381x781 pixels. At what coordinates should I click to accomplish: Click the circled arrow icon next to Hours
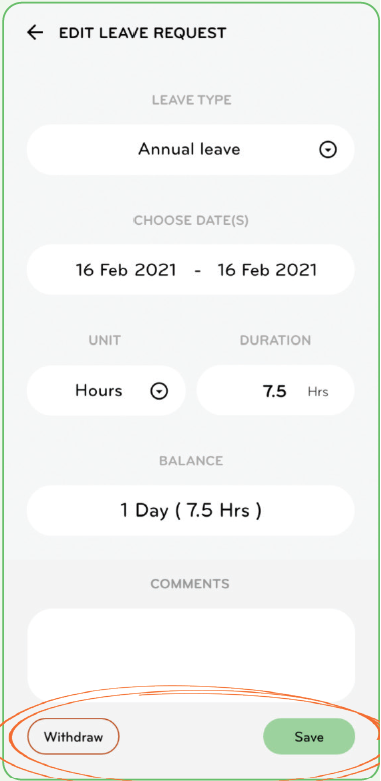(x=159, y=391)
